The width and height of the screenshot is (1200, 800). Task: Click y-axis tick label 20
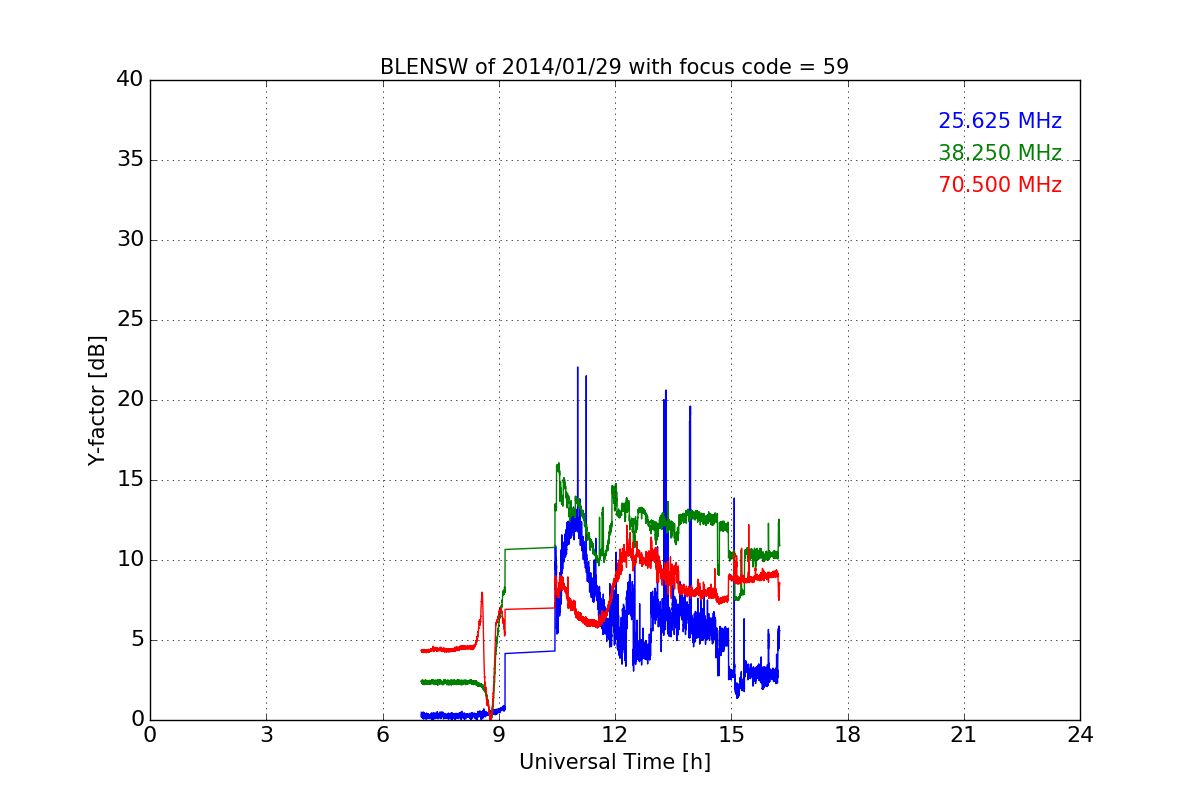click(x=130, y=400)
